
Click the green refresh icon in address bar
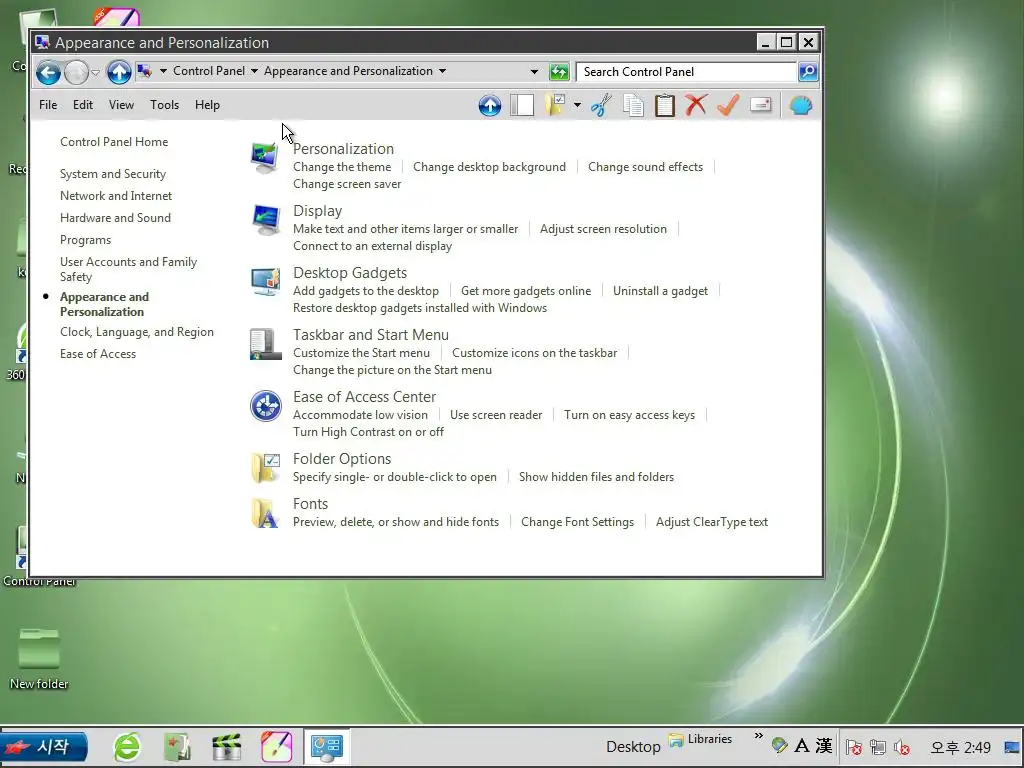[x=559, y=72]
